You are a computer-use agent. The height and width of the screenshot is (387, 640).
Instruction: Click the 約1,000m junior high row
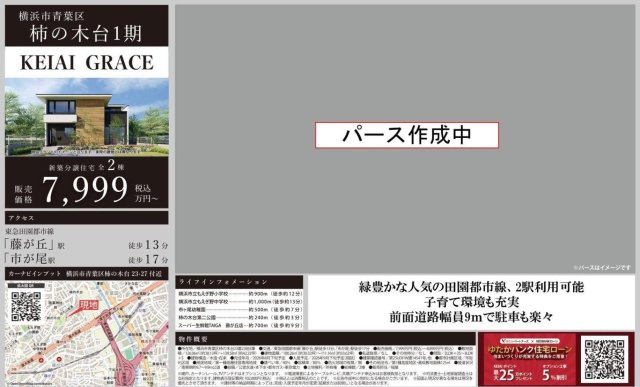(x=240, y=302)
